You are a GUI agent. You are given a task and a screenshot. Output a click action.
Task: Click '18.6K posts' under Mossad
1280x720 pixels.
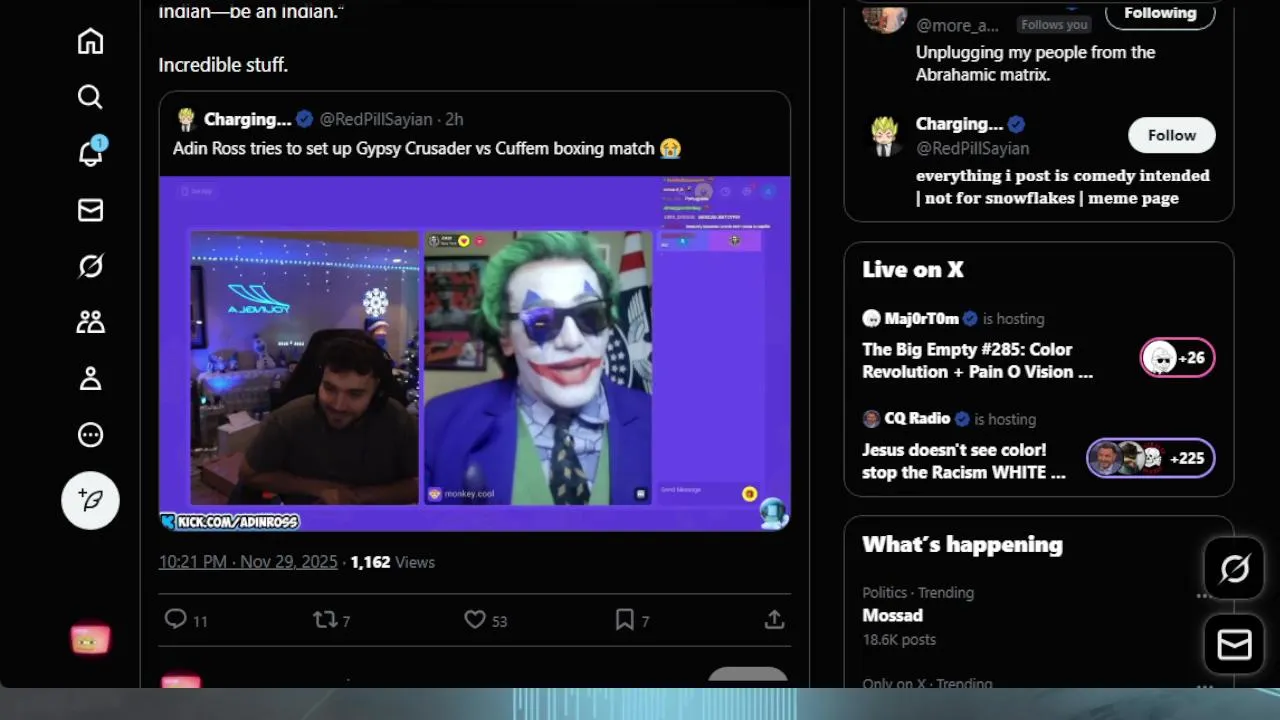click(899, 639)
